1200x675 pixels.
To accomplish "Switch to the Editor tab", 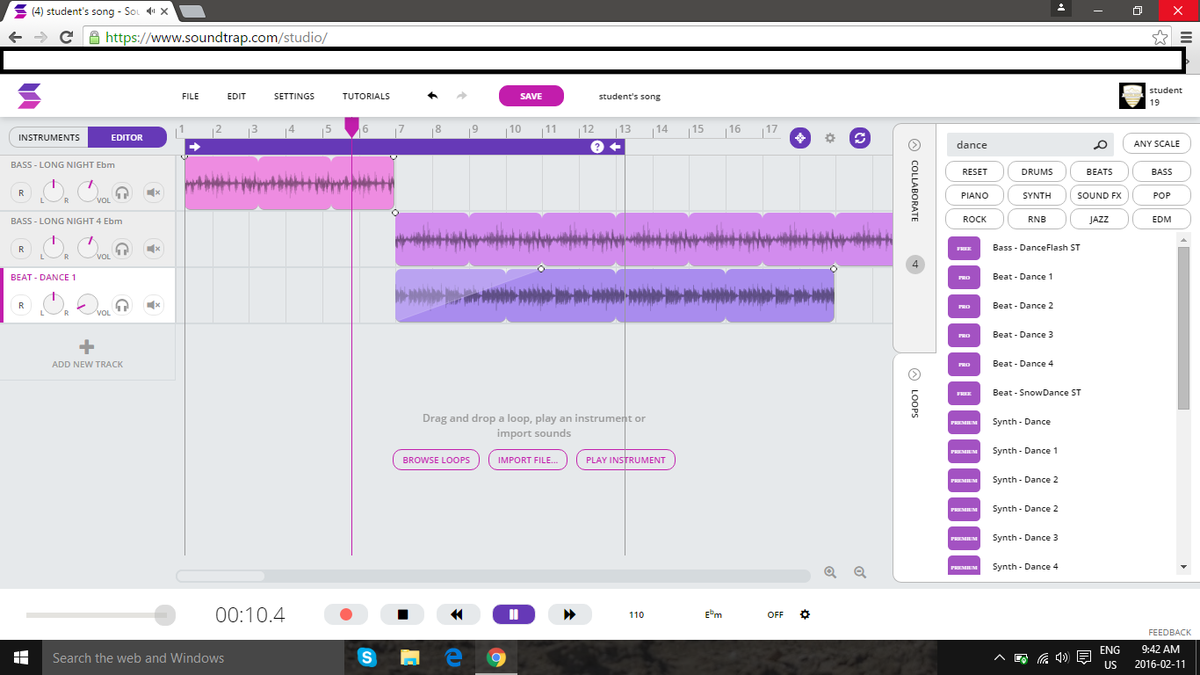I will point(127,137).
